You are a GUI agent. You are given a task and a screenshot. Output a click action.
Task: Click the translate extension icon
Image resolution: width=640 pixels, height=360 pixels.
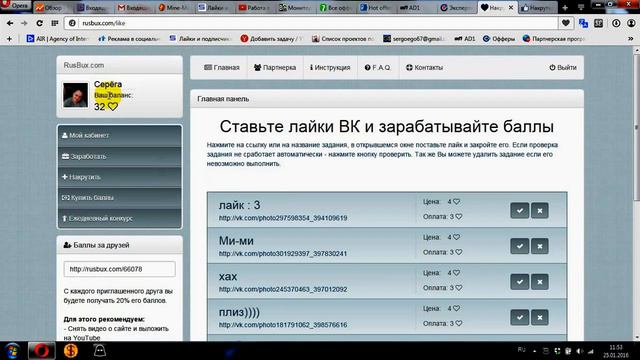[x=583, y=23]
